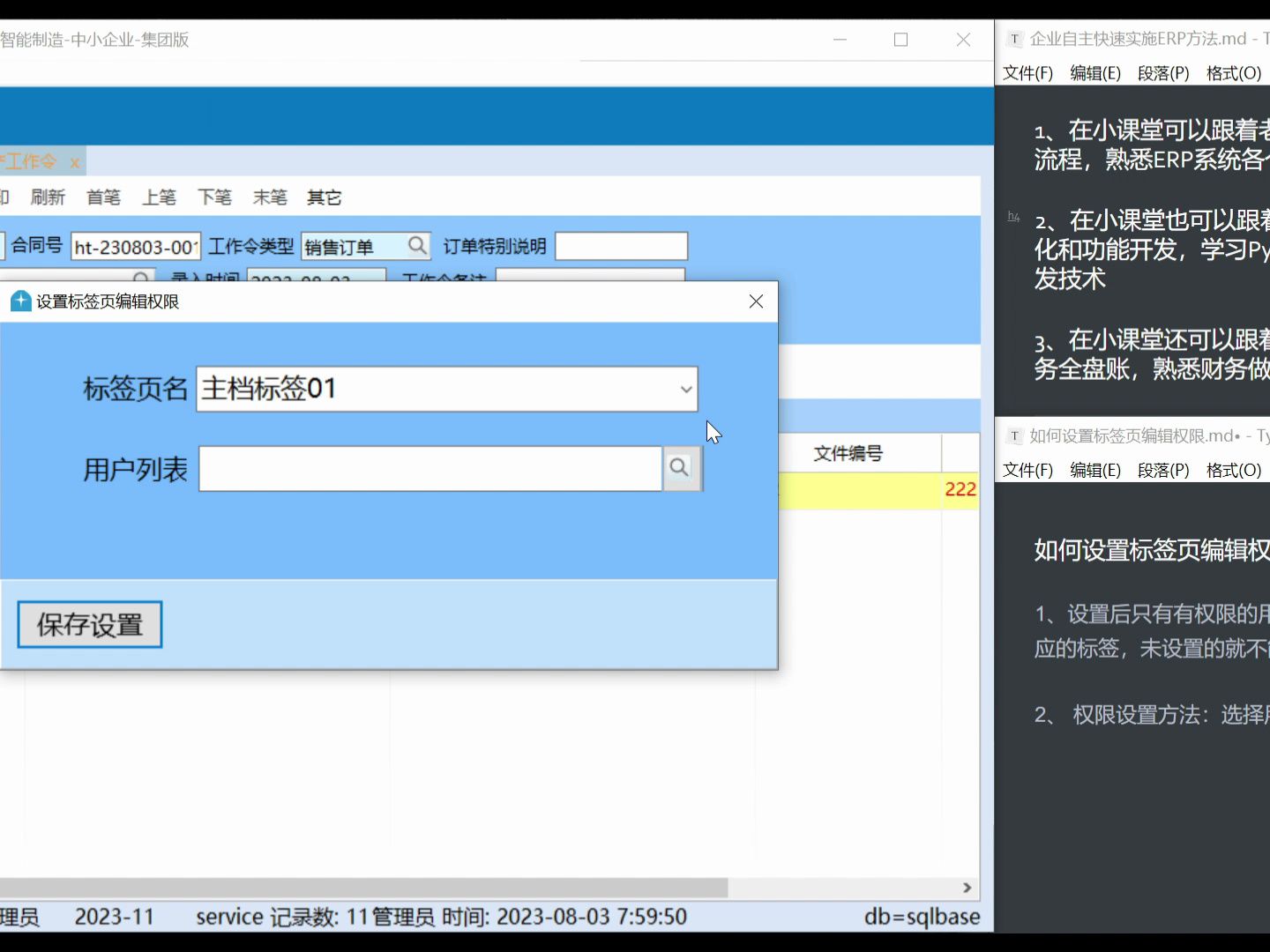Select 首笔 to jump to first record

[x=103, y=197]
